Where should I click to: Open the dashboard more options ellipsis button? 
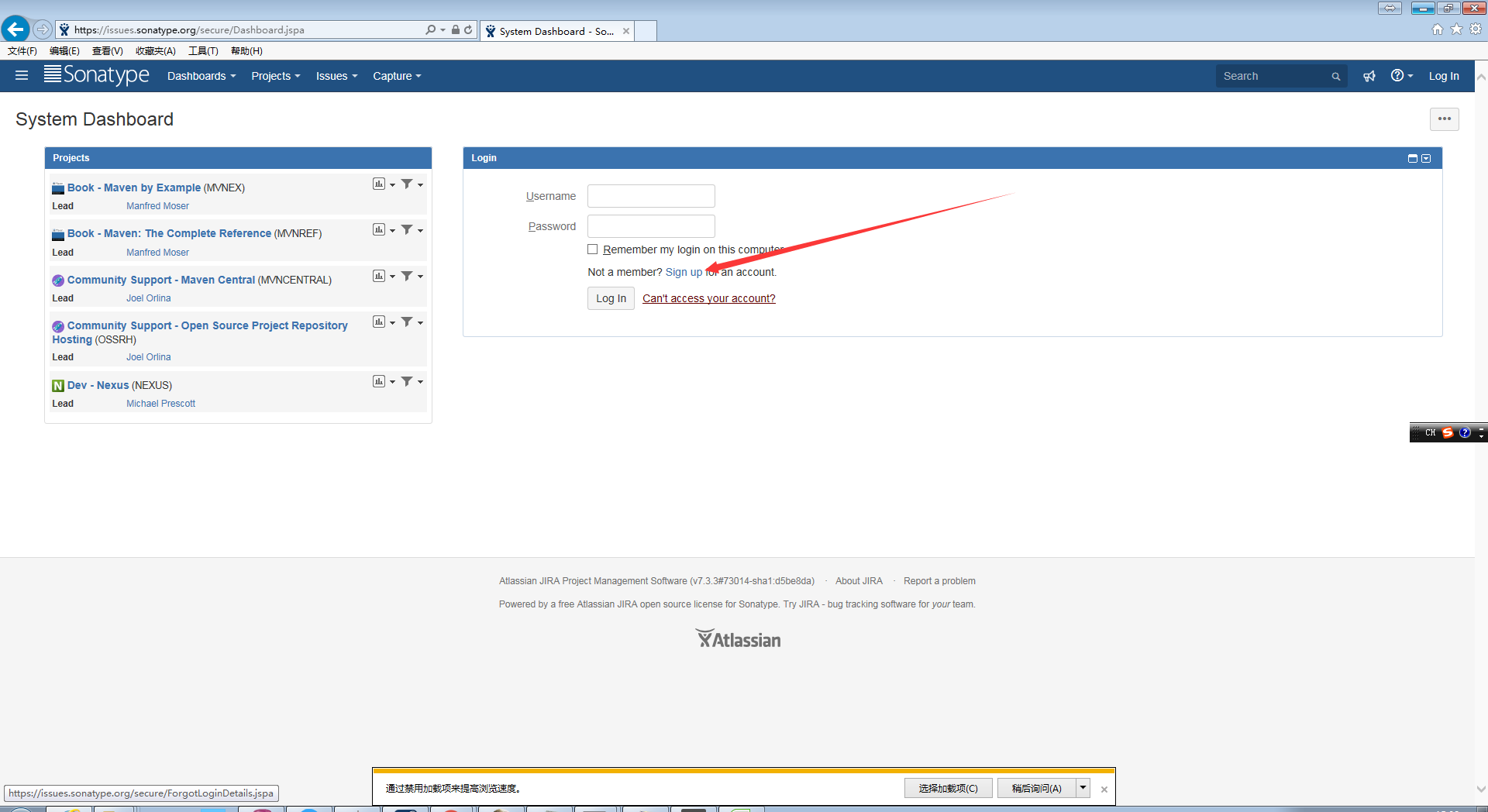tap(1444, 119)
